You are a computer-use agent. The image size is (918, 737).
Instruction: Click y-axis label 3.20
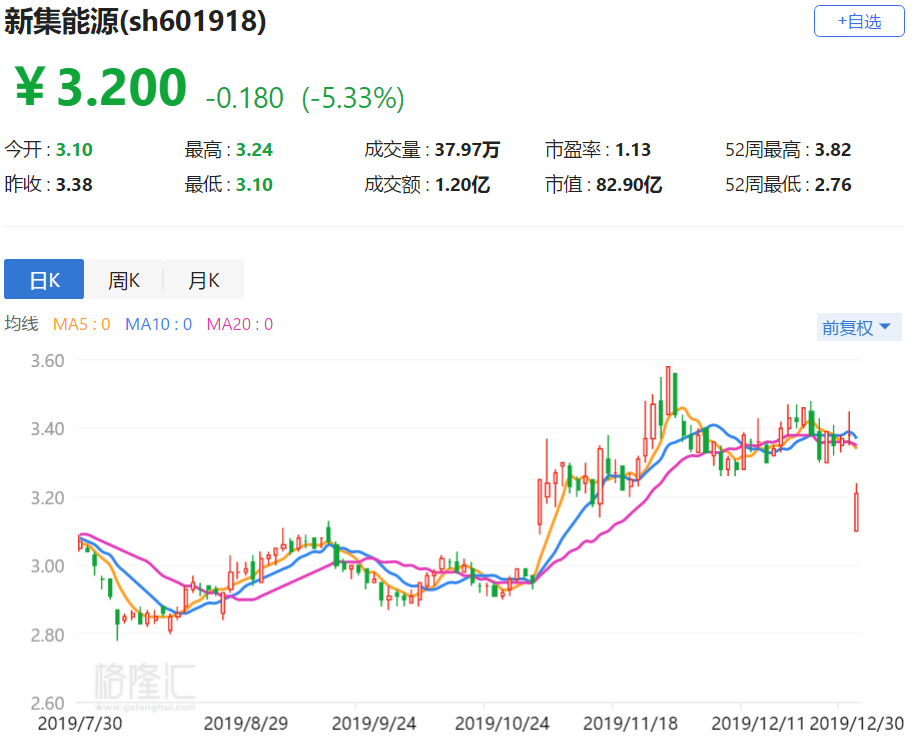click(x=47, y=498)
